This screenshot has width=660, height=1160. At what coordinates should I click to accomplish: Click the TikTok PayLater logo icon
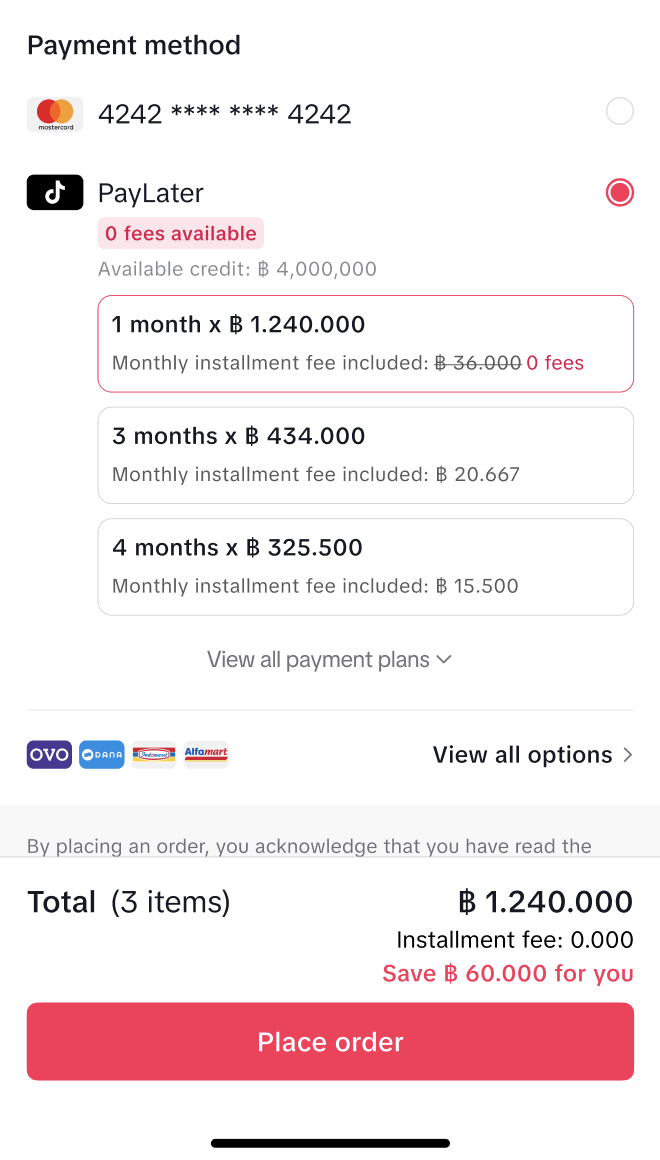(x=55, y=193)
